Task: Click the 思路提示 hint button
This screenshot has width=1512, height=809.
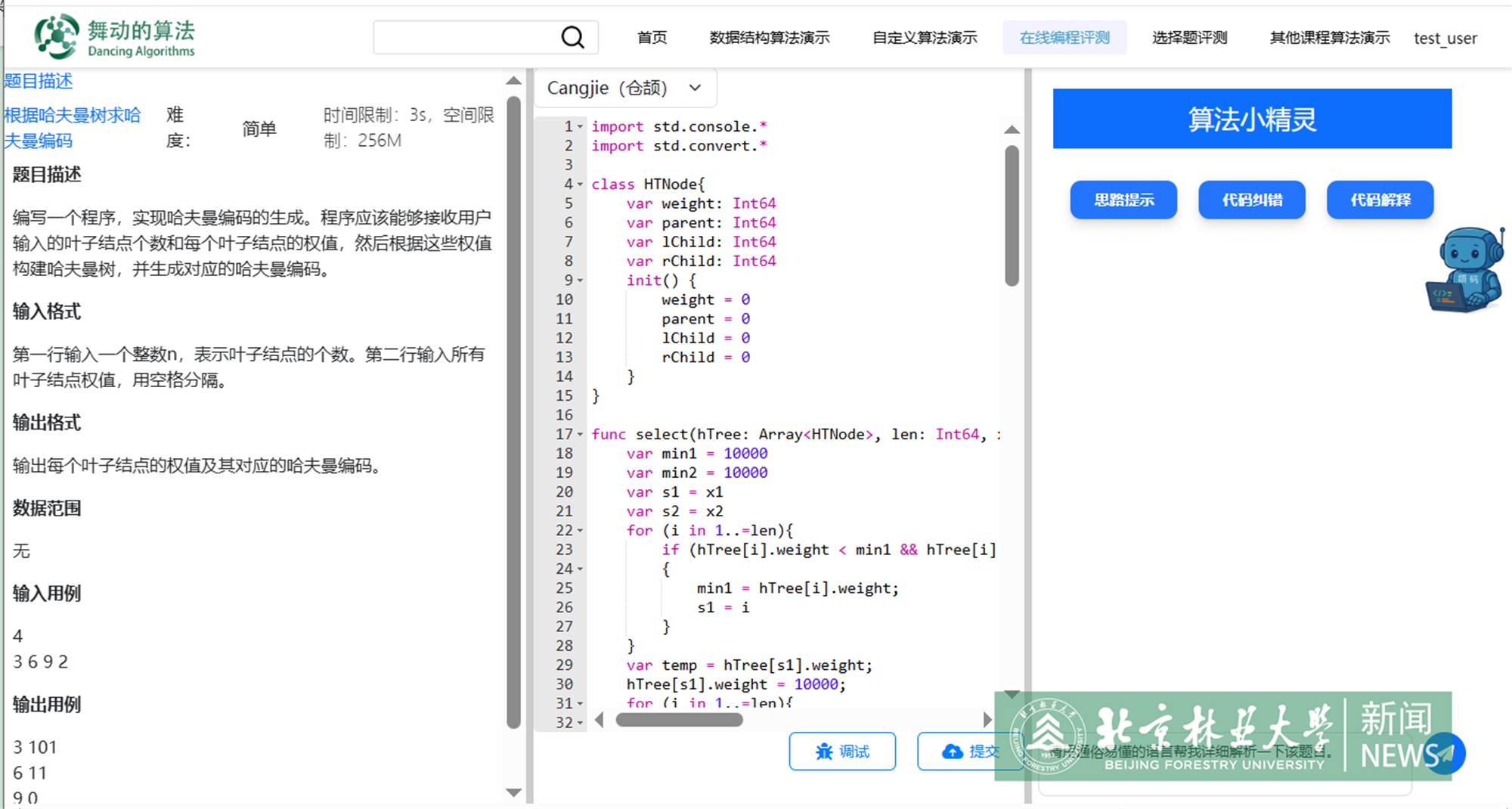Action: coord(1123,200)
